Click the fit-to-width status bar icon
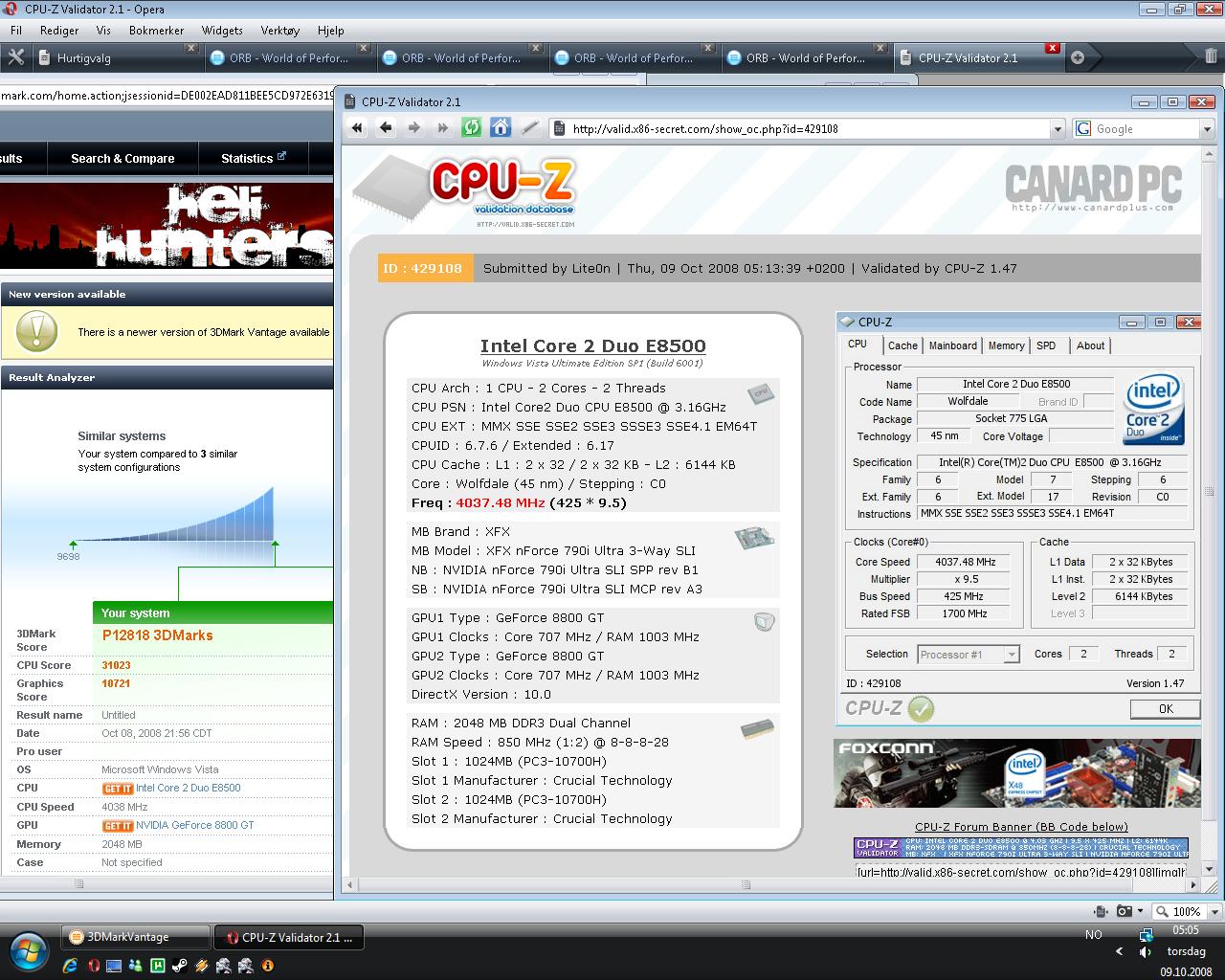Viewport: 1225px width, 980px height. [x=1099, y=911]
